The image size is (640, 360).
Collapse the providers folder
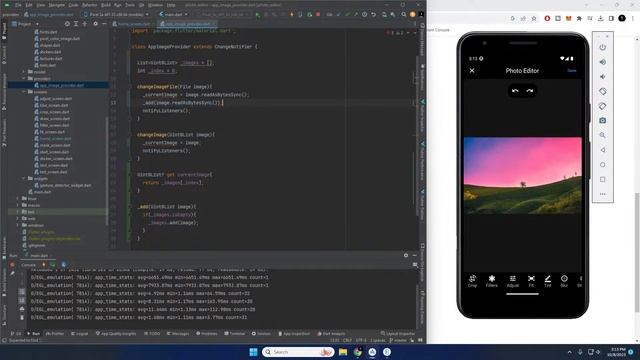24,78
